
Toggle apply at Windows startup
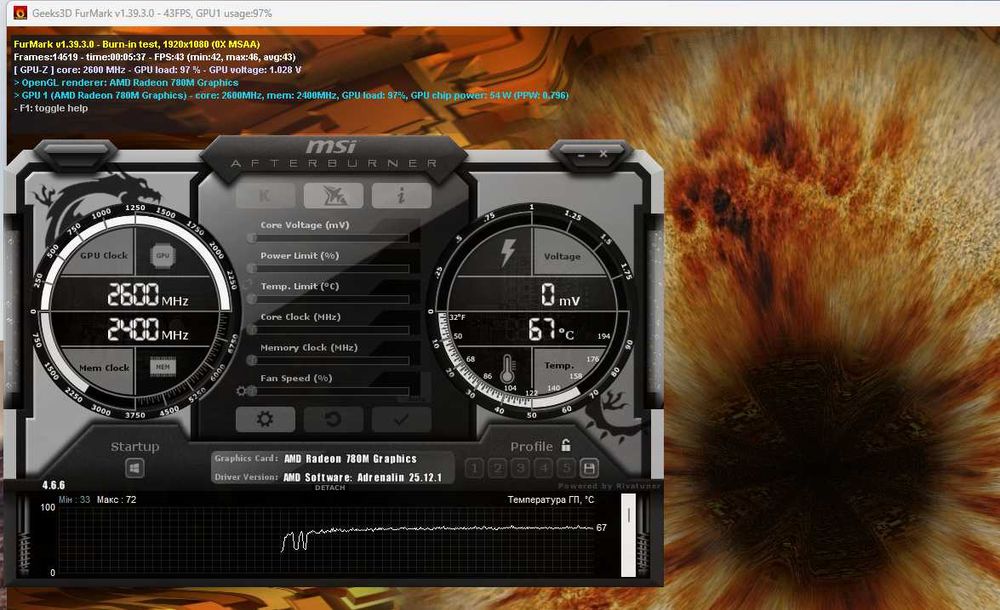pos(135,468)
